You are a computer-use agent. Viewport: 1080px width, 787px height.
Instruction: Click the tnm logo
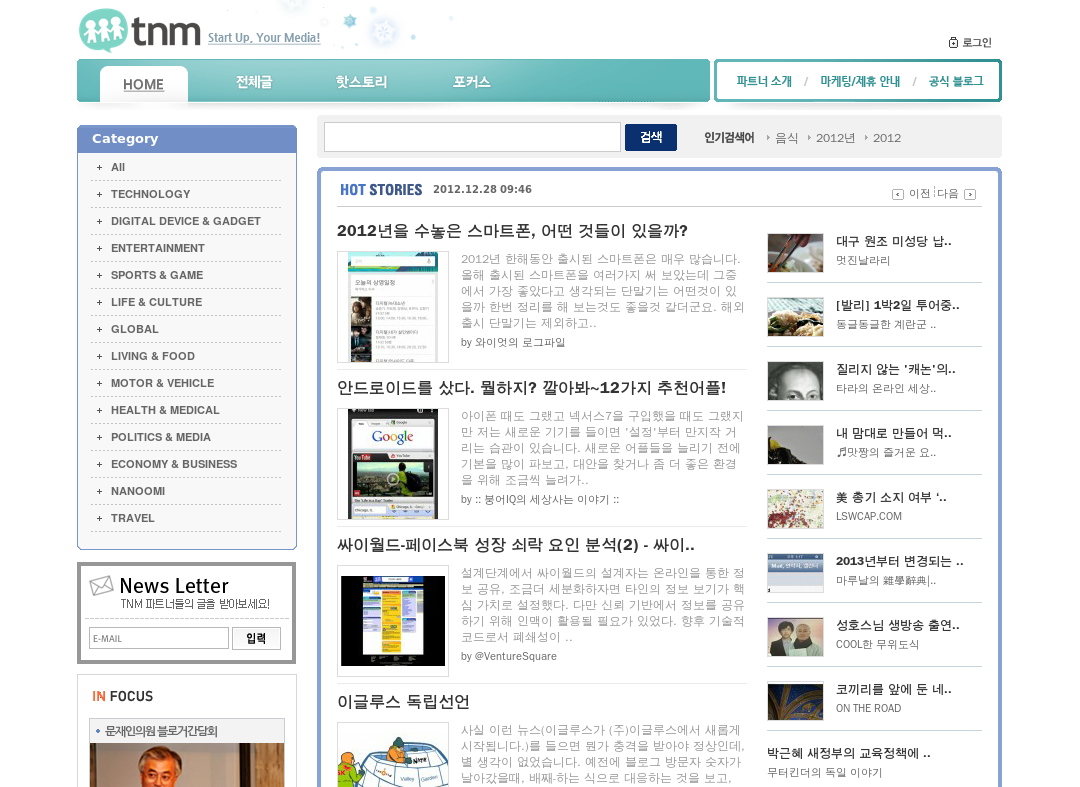tap(140, 31)
